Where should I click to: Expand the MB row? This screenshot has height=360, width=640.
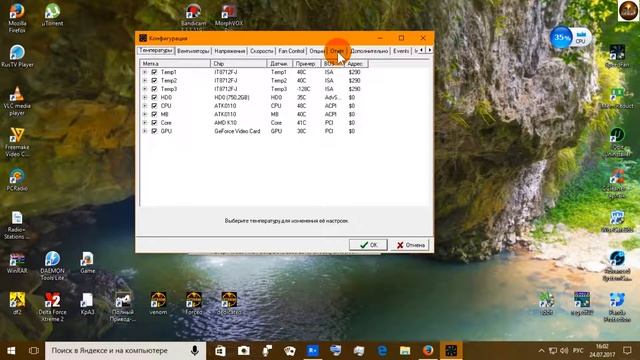[144, 114]
